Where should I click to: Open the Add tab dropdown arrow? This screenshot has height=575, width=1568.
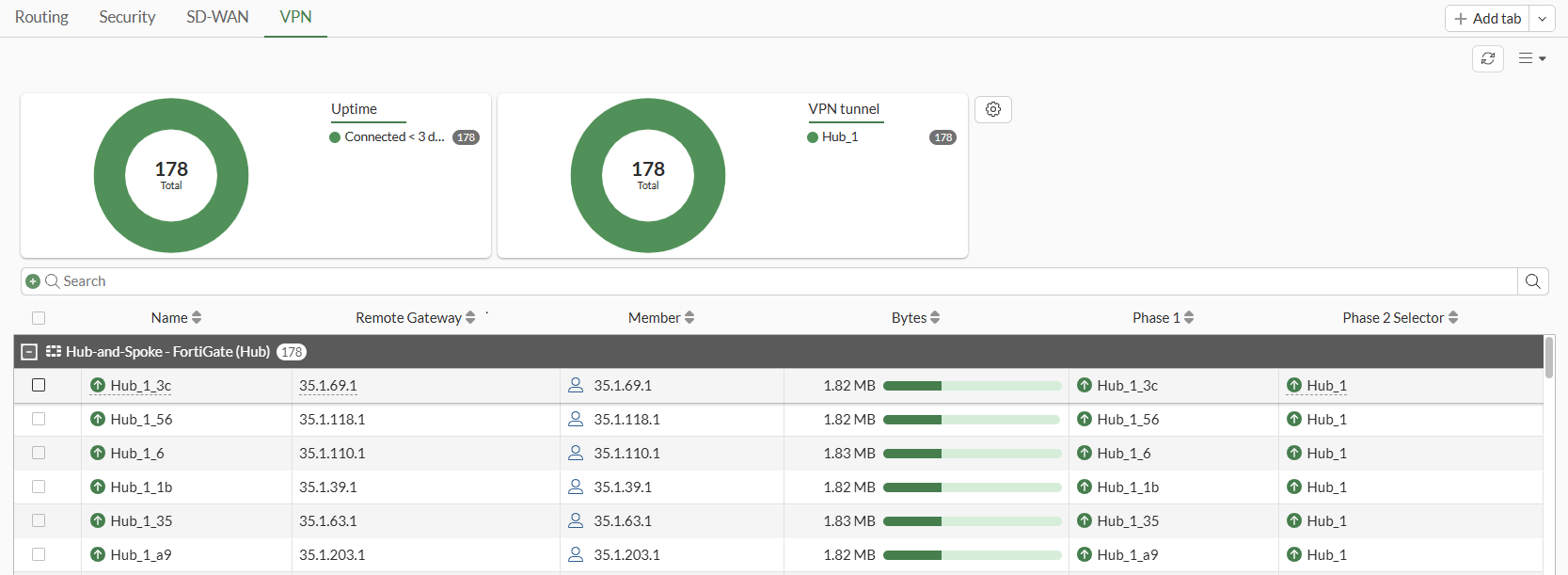[x=1542, y=19]
